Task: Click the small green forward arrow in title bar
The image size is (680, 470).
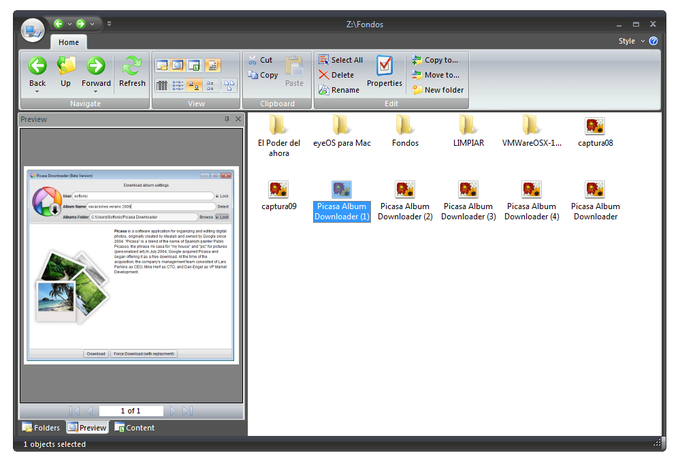Action: 81,24
